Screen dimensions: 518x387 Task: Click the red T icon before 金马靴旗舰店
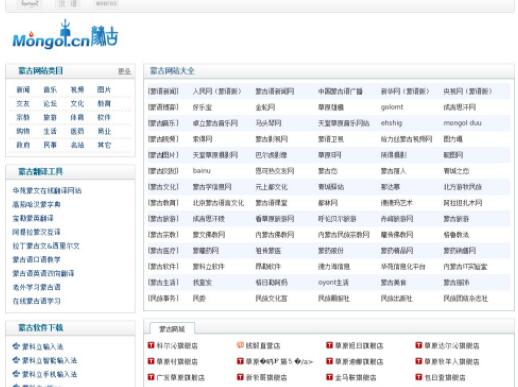(329, 377)
